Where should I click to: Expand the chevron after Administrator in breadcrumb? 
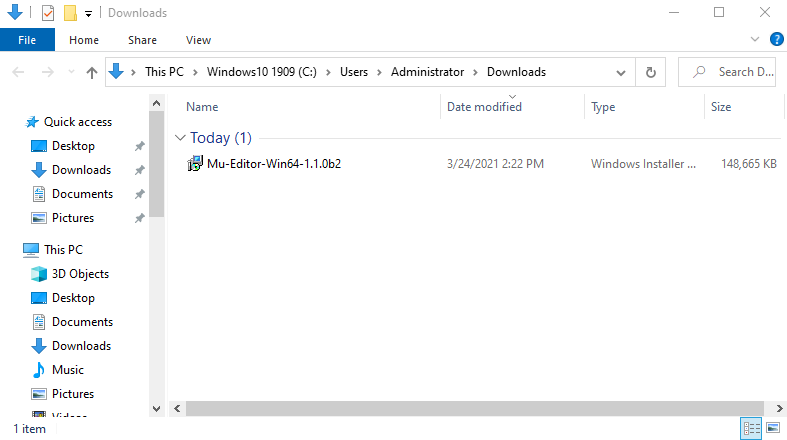[x=475, y=72]
